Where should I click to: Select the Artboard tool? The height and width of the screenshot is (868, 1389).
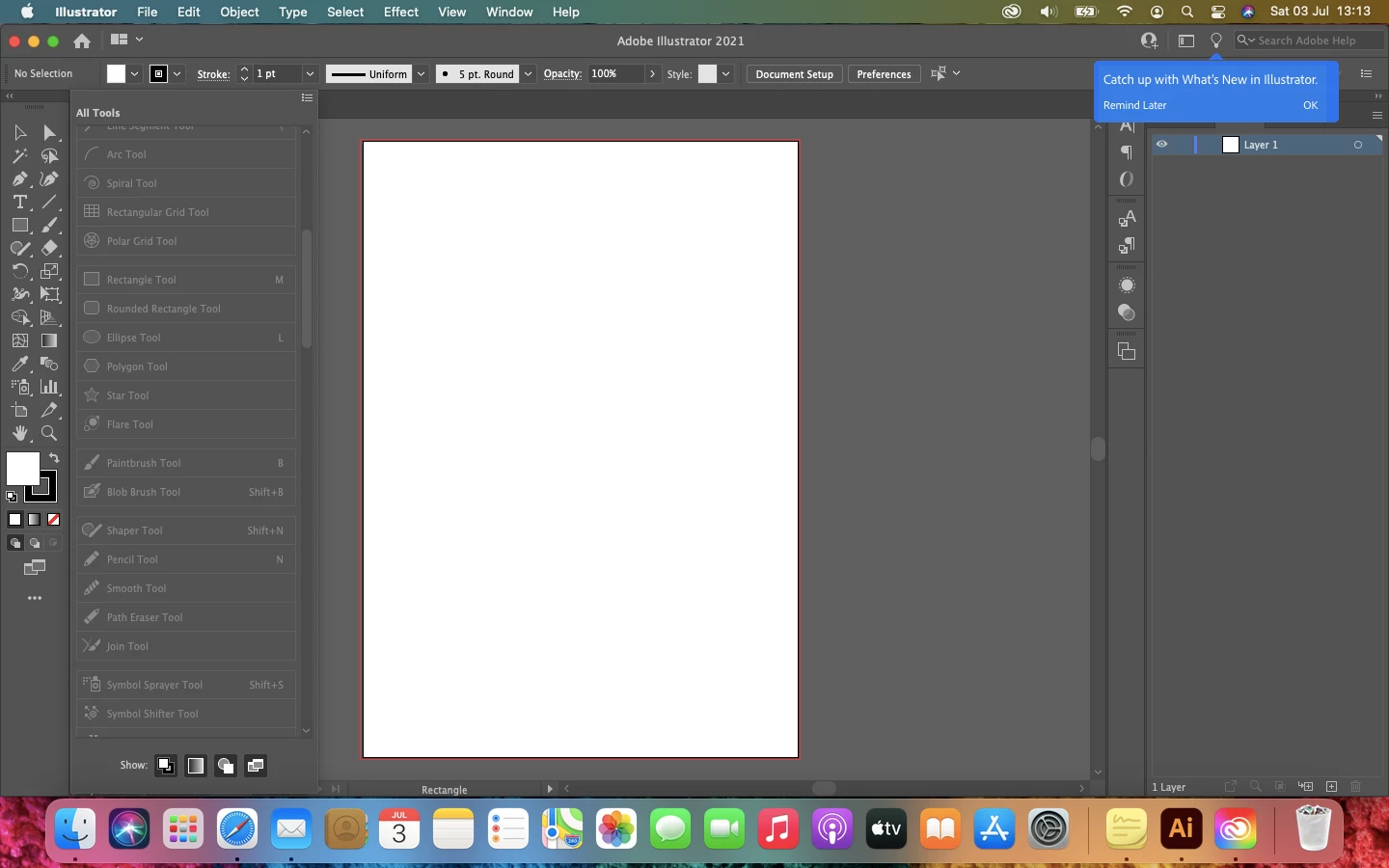19,410
